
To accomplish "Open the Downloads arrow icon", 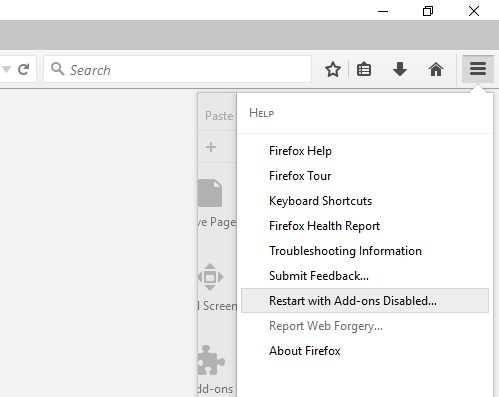I will (400, 69).
